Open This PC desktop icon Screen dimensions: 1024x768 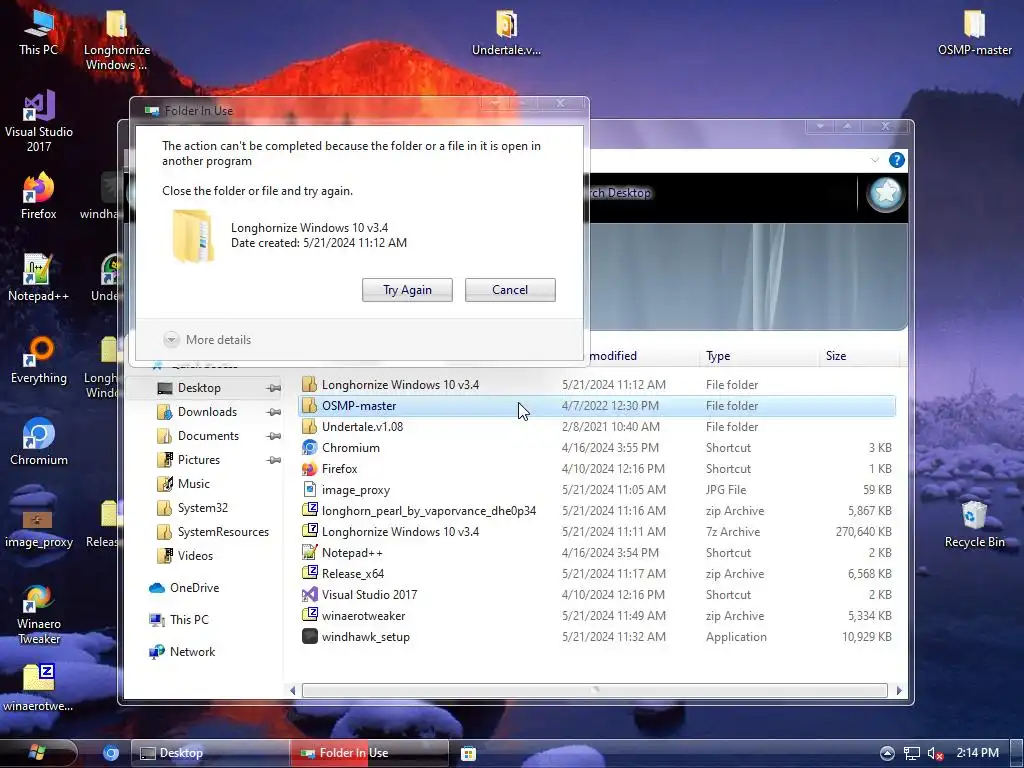39,33
